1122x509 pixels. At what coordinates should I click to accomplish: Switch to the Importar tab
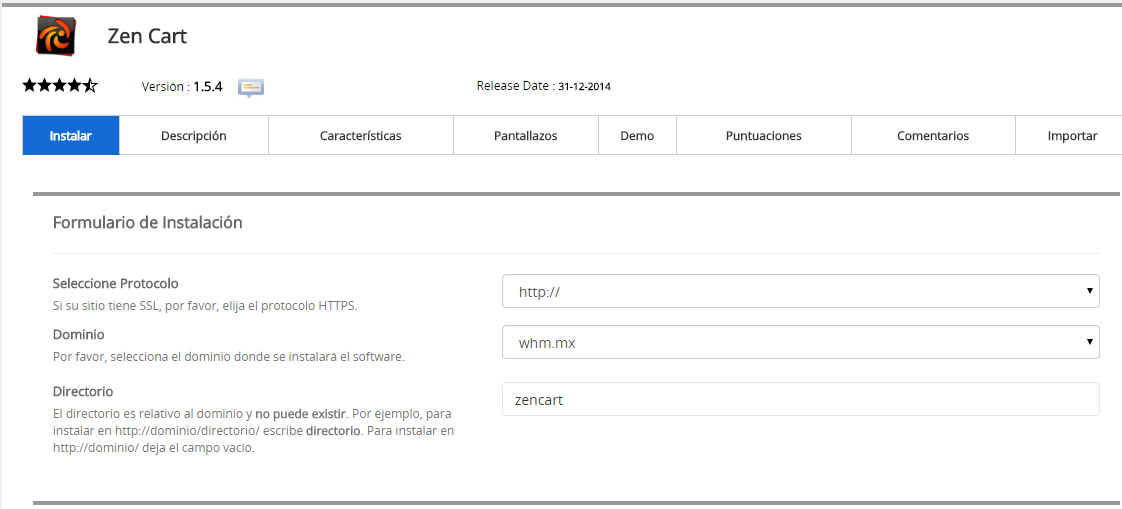point(1072,136)
